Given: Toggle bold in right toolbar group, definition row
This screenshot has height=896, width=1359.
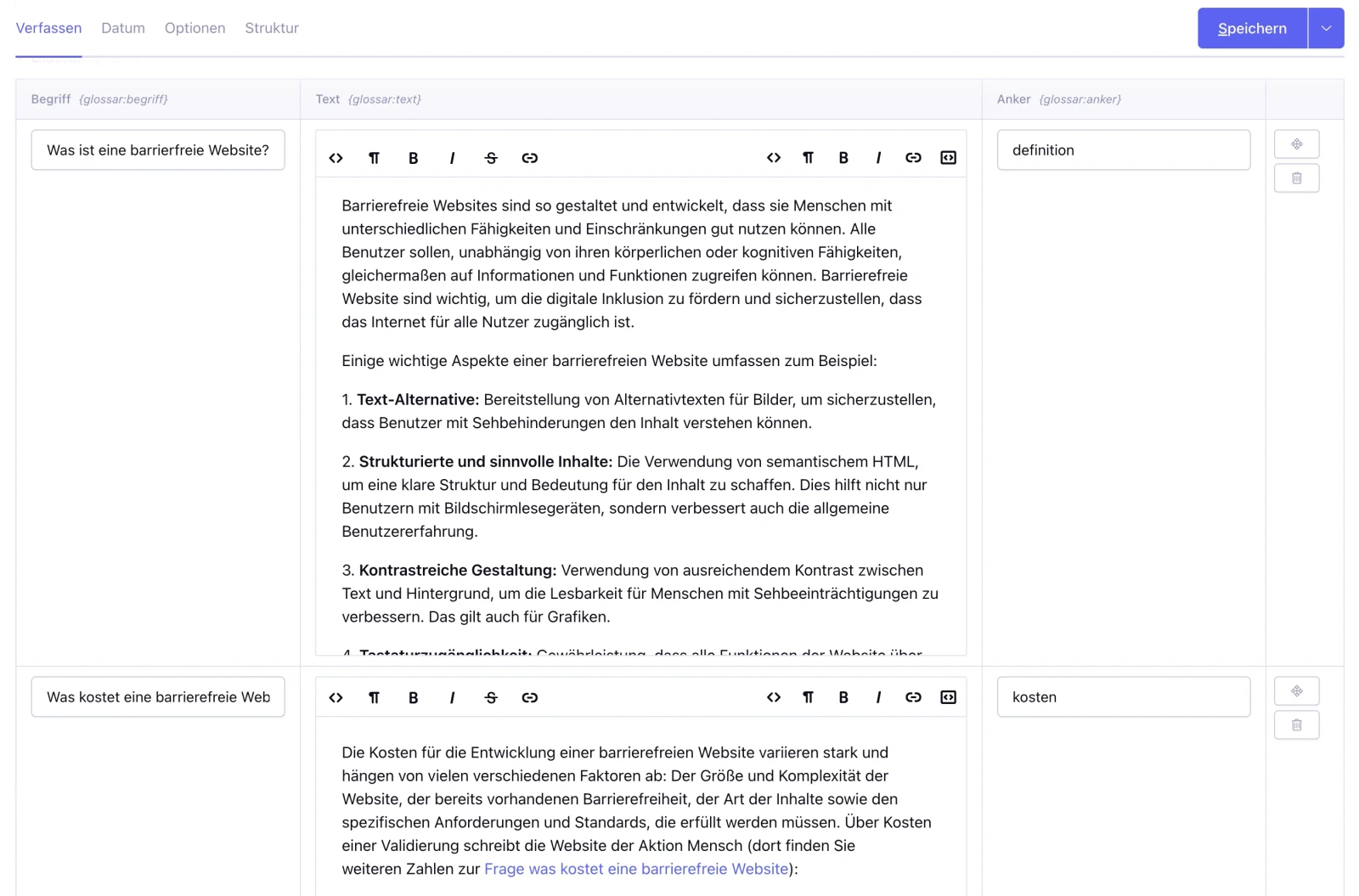Looking at the screenshot, I should (x=843, y=158).
